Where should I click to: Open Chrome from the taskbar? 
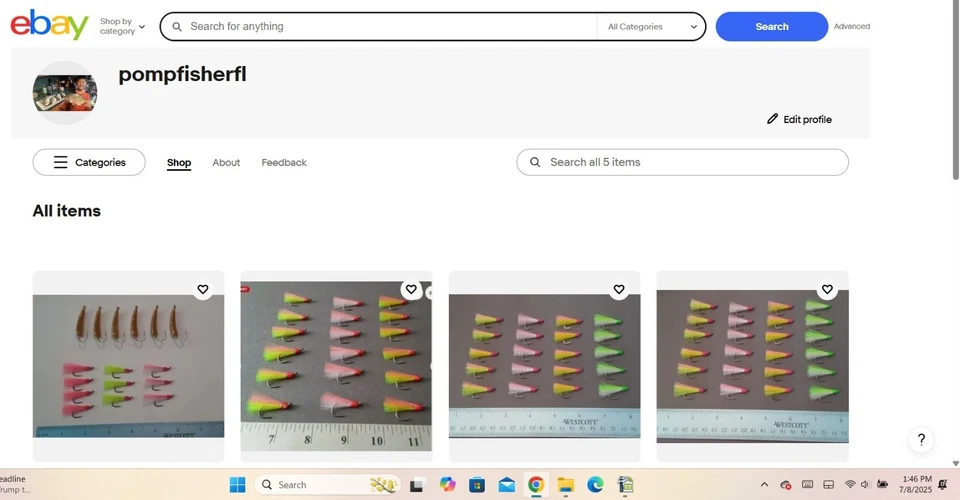536,485
